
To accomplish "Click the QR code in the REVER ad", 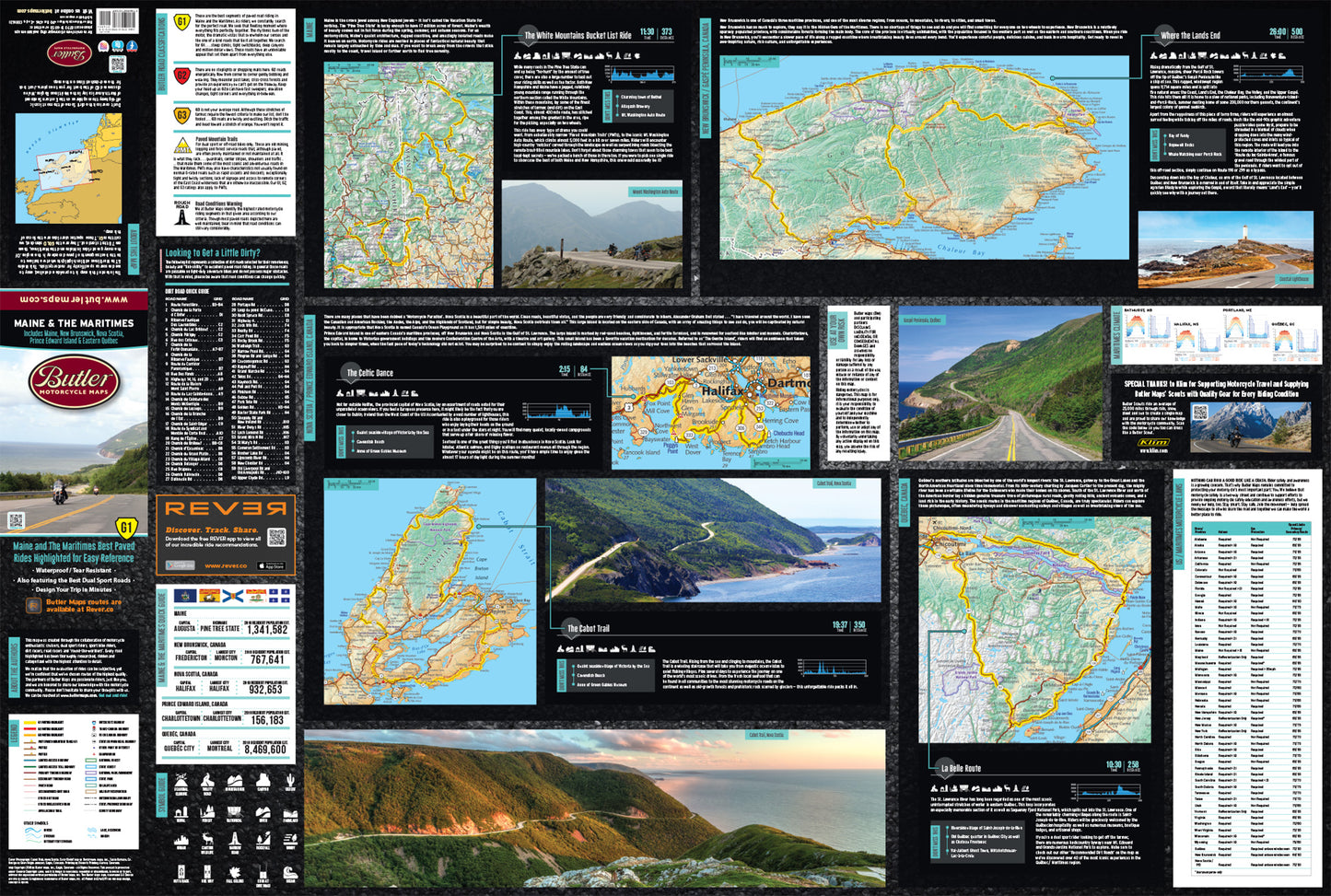I will [x=276, y=537].
